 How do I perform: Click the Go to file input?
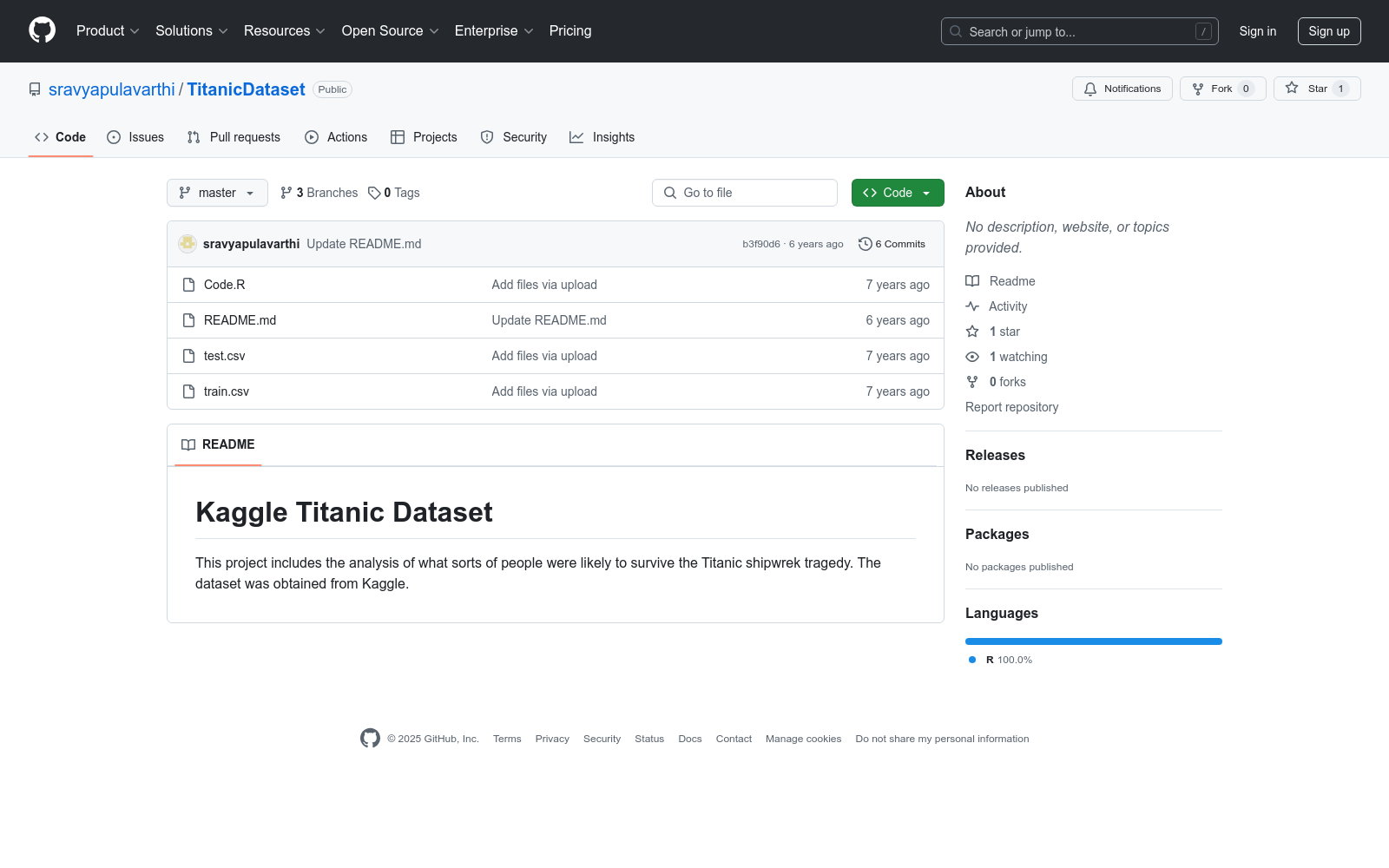click(x=745, y=193)
